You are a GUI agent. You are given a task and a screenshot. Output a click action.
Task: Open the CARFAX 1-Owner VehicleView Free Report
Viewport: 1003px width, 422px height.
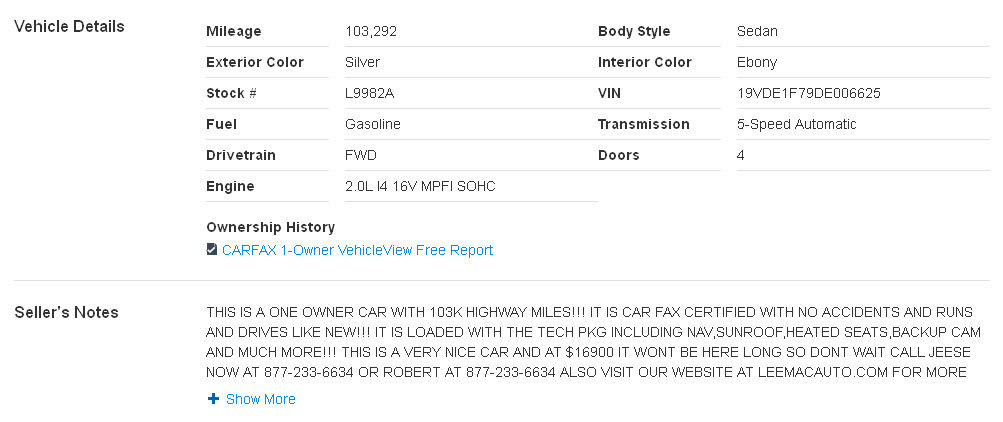pyautogui.click(x=357, y=250)
